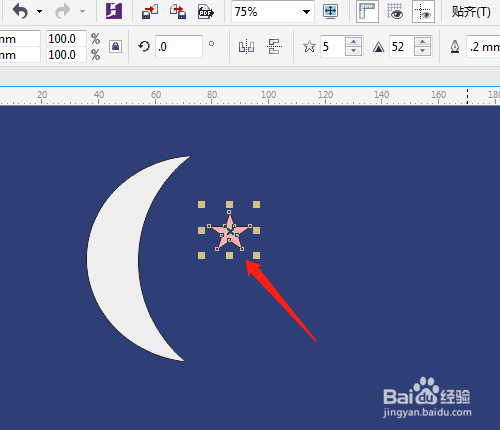Toggle the show grid eye icon

click(395, 12)
